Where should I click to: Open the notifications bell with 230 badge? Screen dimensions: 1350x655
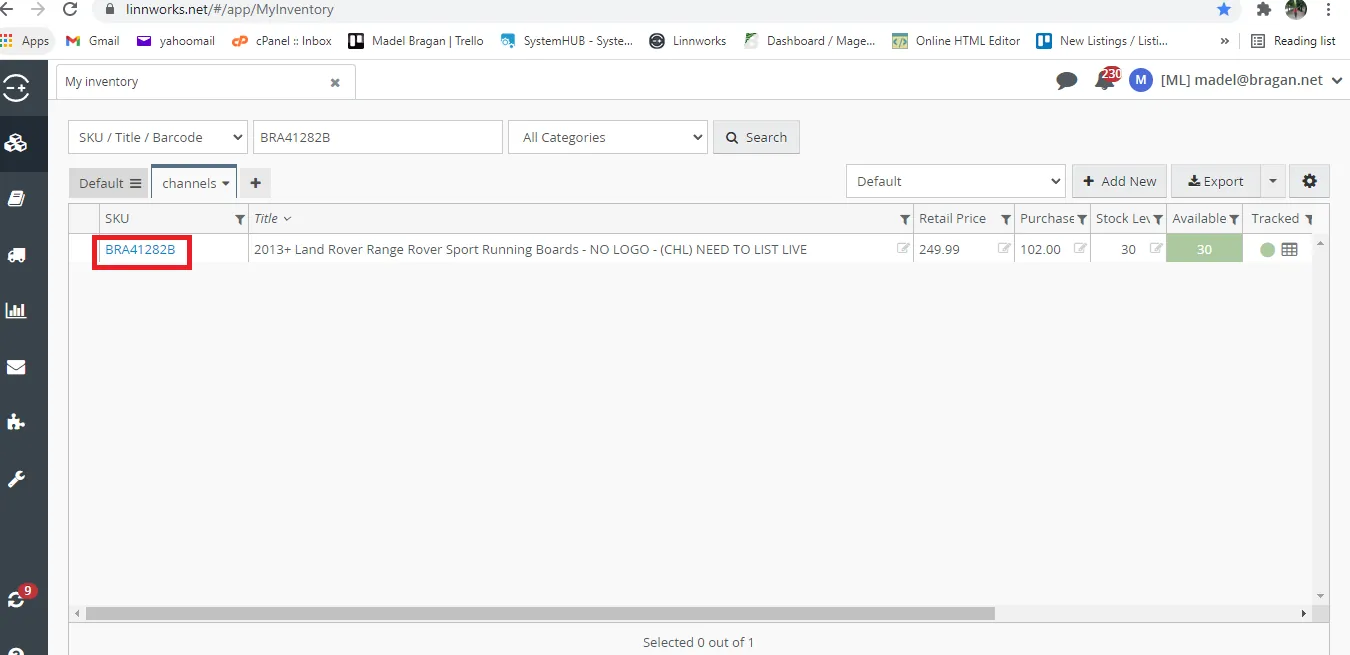[x=1106, y=79]
